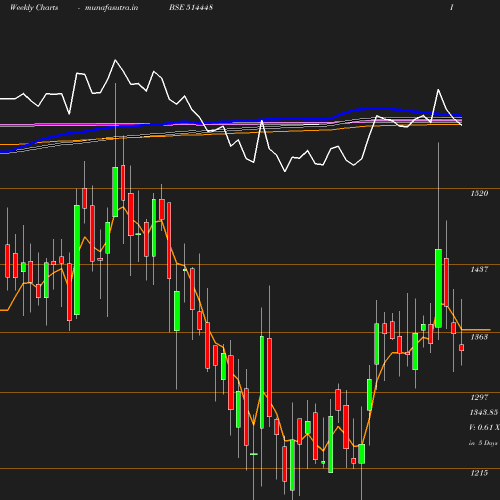Click the 'BSE 514448' symbol label

click(x=191, y=7)
